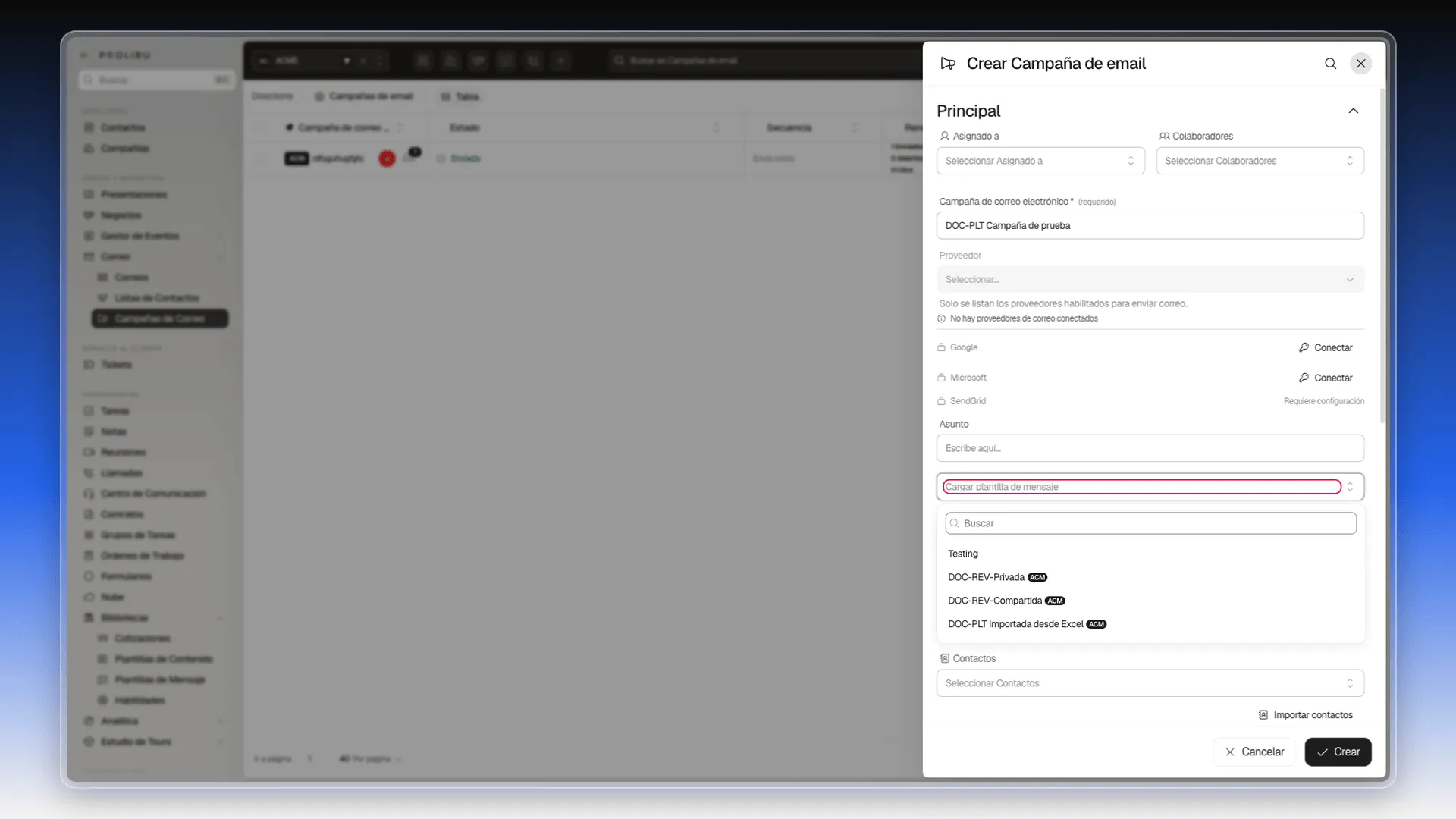
Task: Click the Crear button
Action: (x=1338, y=752)
